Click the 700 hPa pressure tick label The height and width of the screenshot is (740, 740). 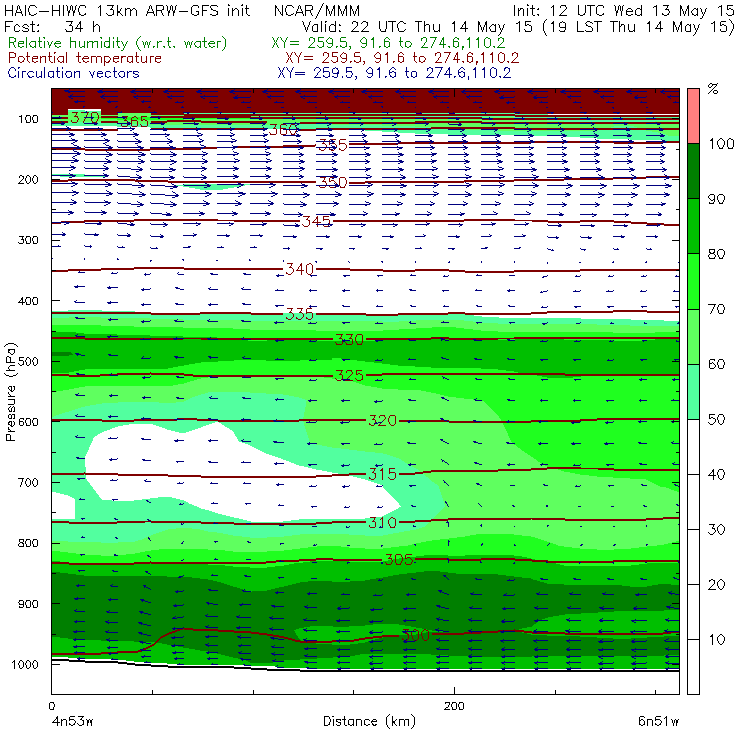[28, 482]
